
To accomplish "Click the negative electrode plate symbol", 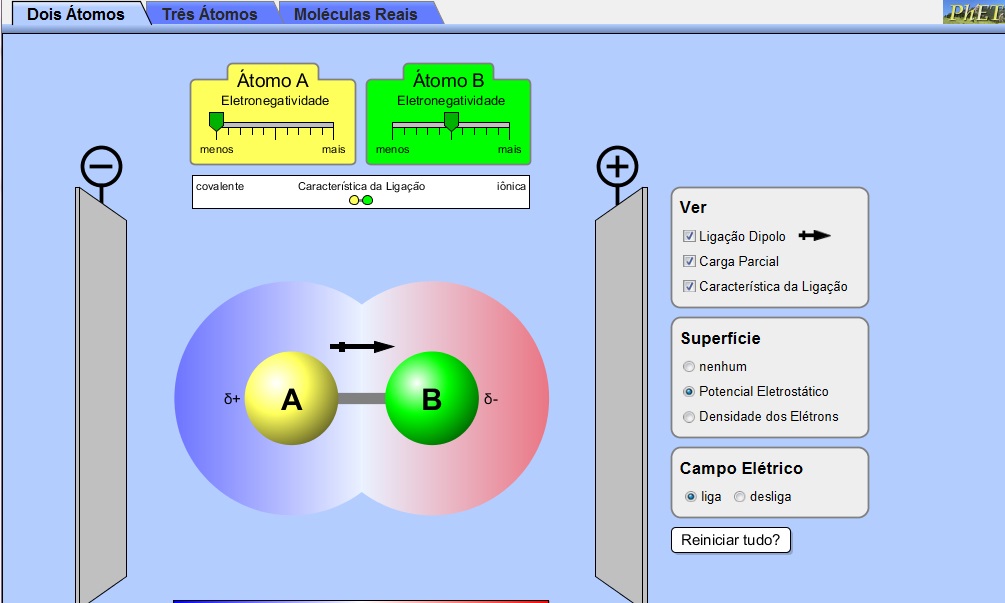I will 101,167.
